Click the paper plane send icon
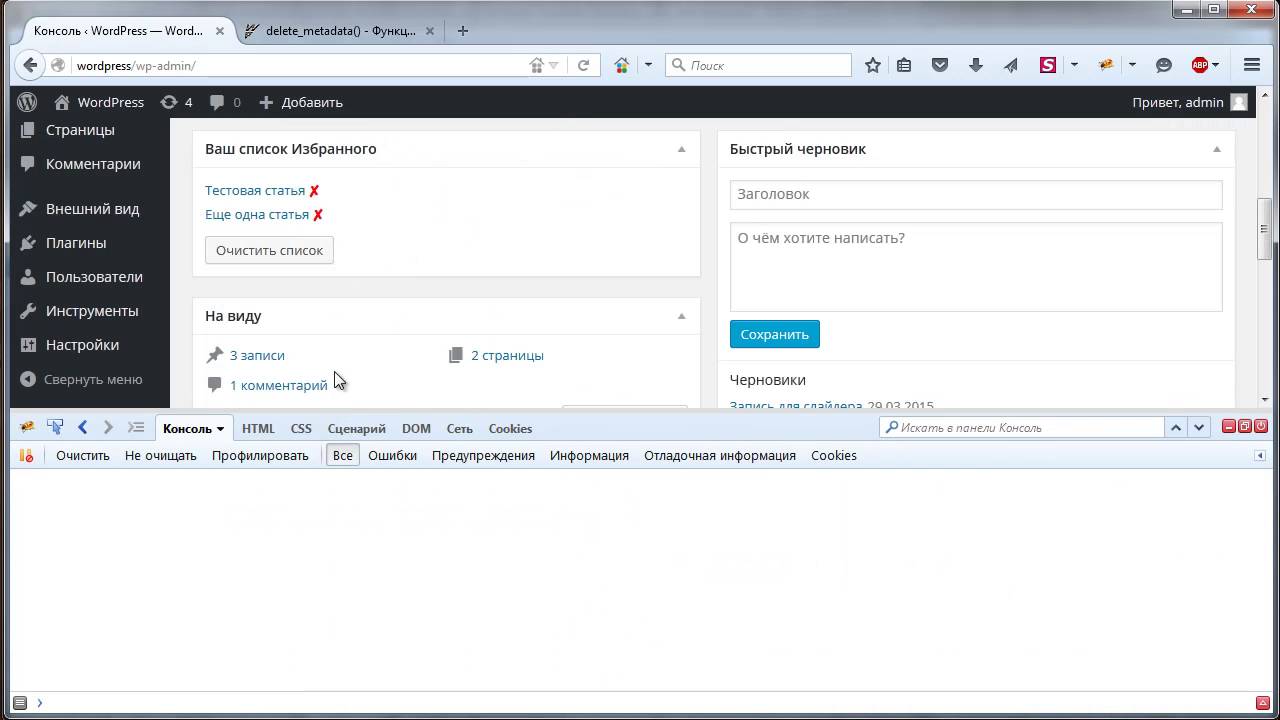This screenshot has width=1280, height=720. tap(1011, 65)
